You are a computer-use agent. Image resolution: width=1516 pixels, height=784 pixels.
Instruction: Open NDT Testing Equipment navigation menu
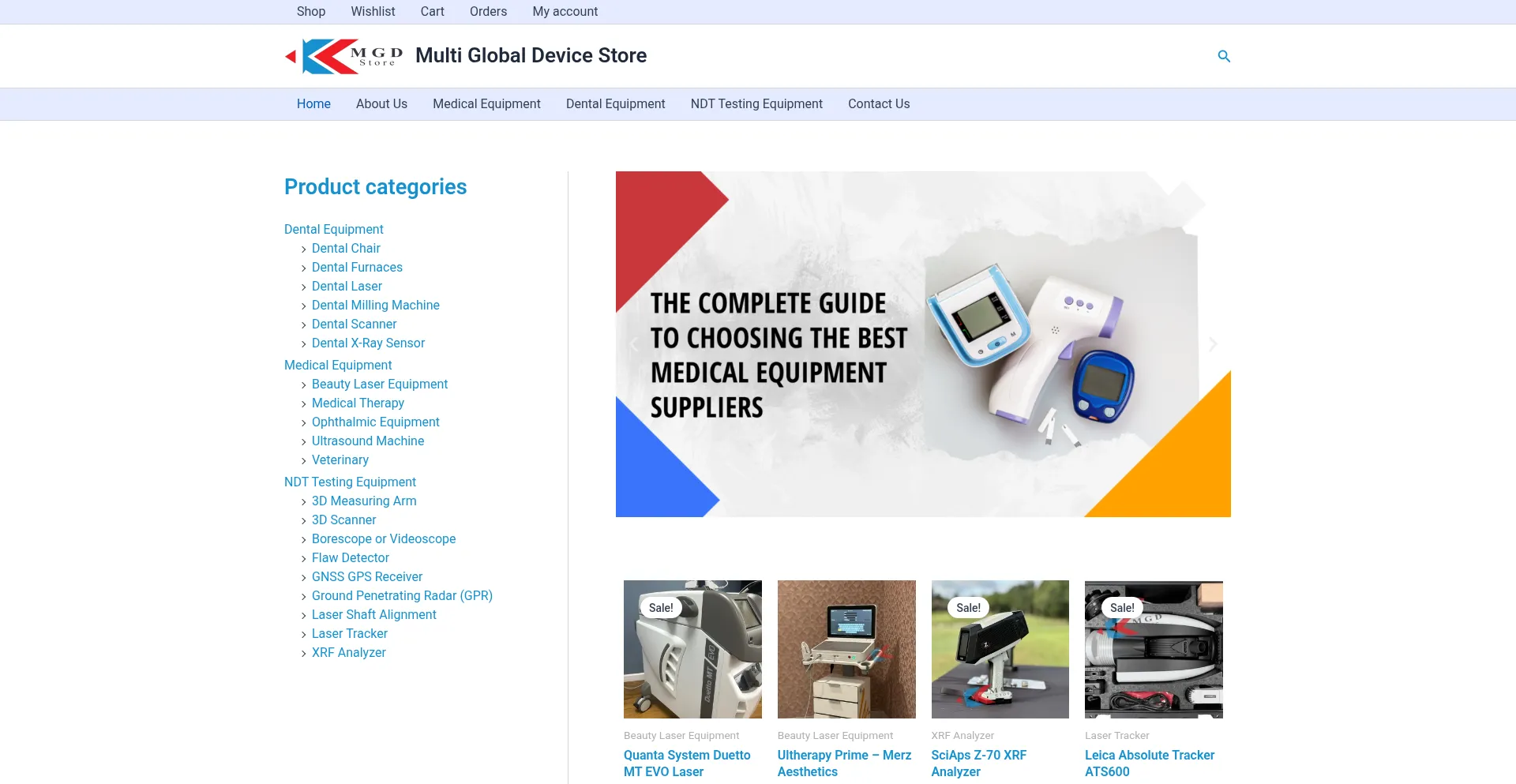(756, 103)
